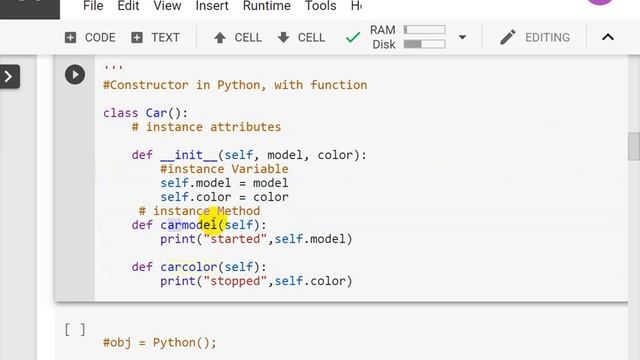This screenshot has height=360, width=640.
Task: Collapse the header with the caret icon
Action: click(x=608, y=37)
